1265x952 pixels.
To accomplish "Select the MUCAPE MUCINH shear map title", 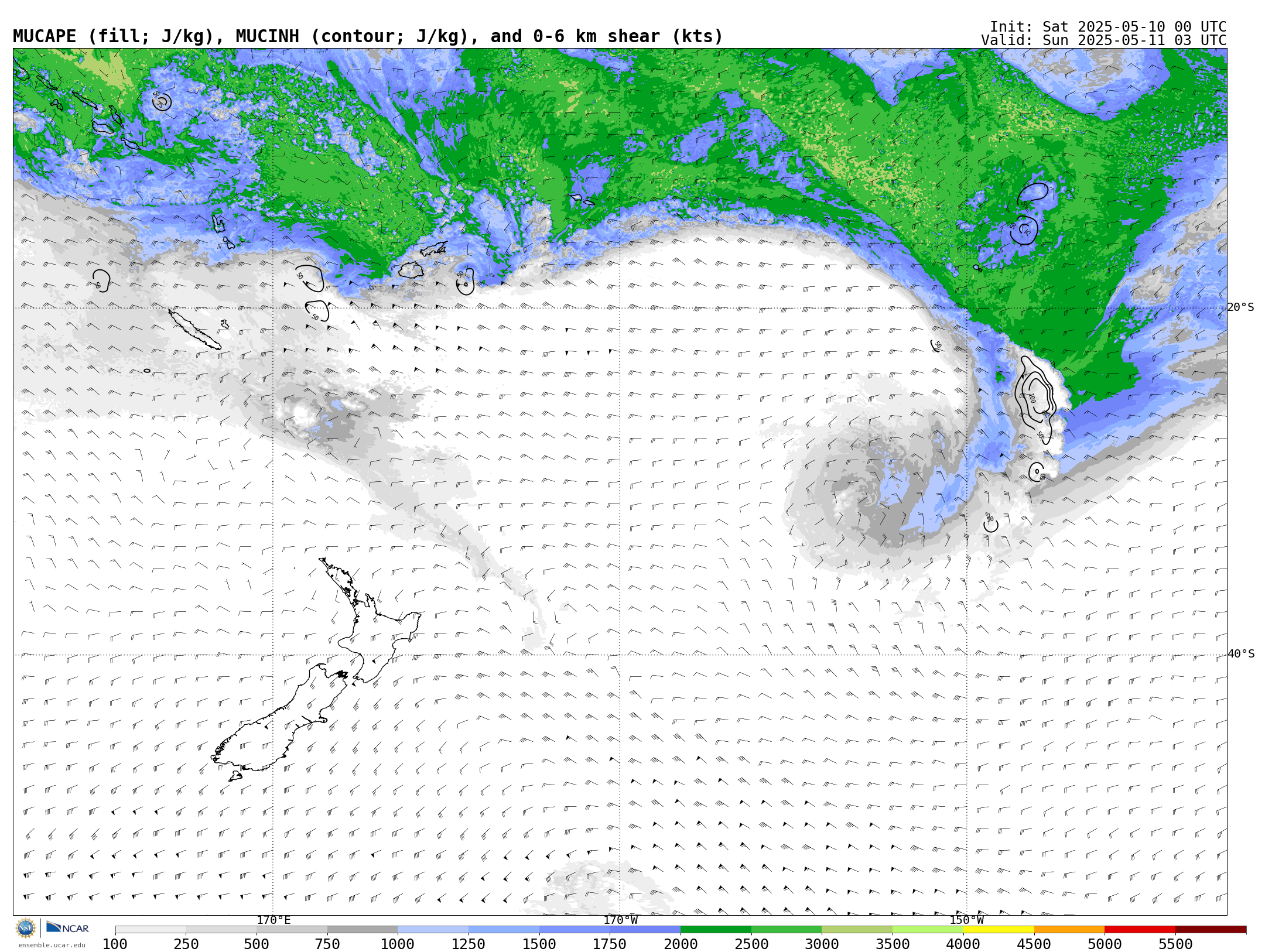I will pos(368,36).
